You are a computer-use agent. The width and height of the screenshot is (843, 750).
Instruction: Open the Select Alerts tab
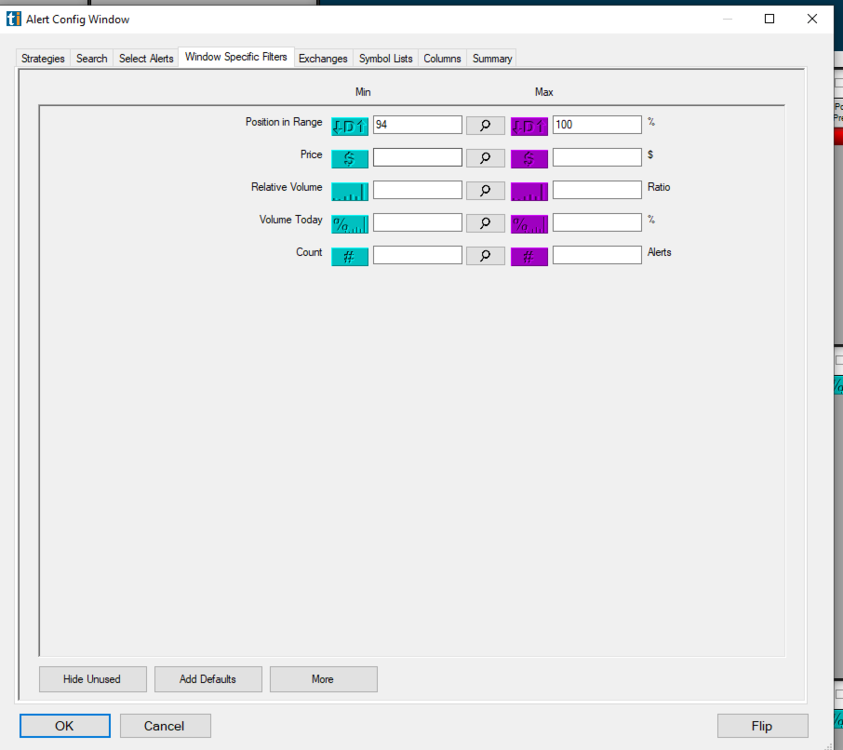coord(146,59)
